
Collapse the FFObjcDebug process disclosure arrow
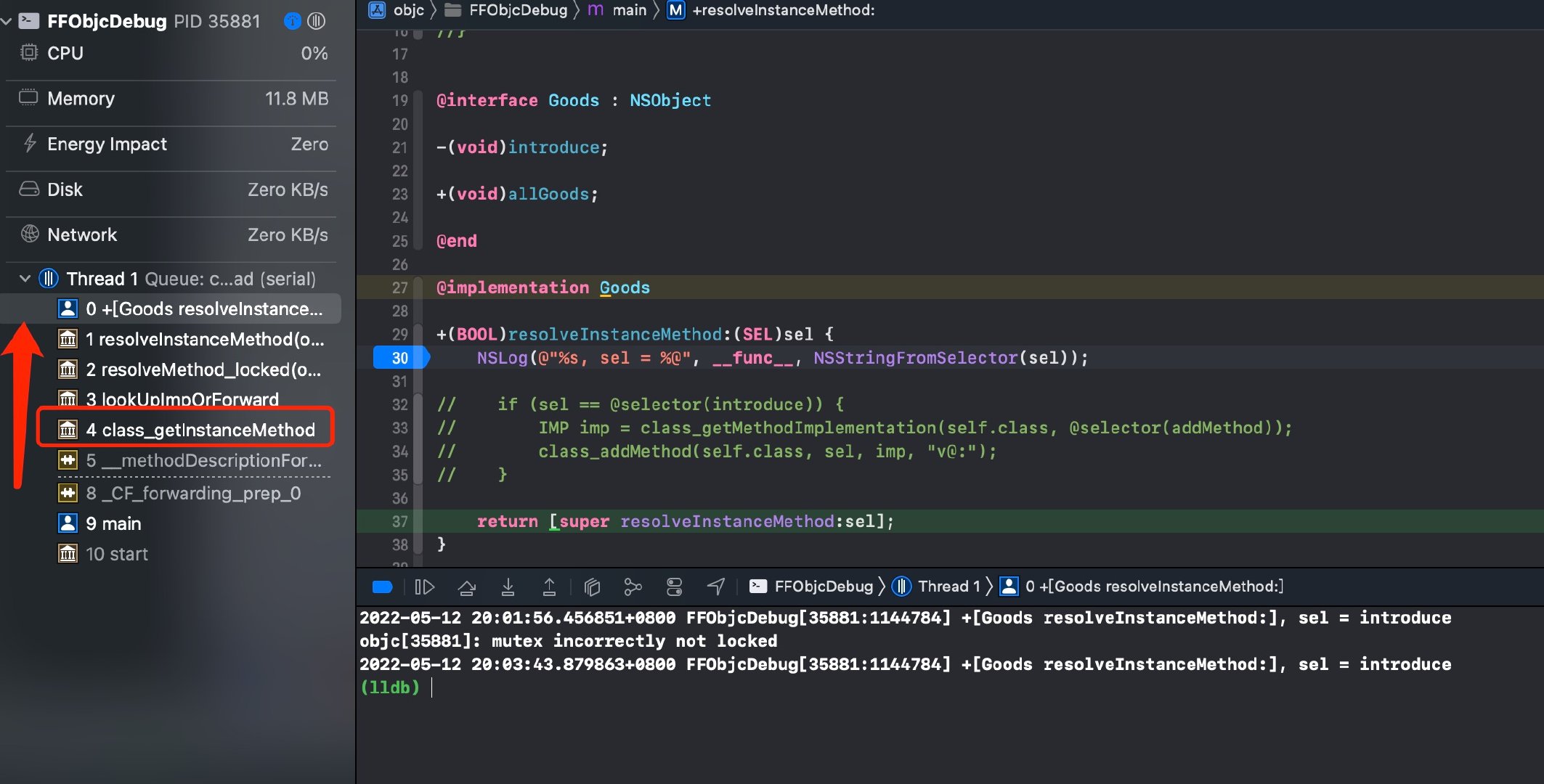click(x=7, y=21)
